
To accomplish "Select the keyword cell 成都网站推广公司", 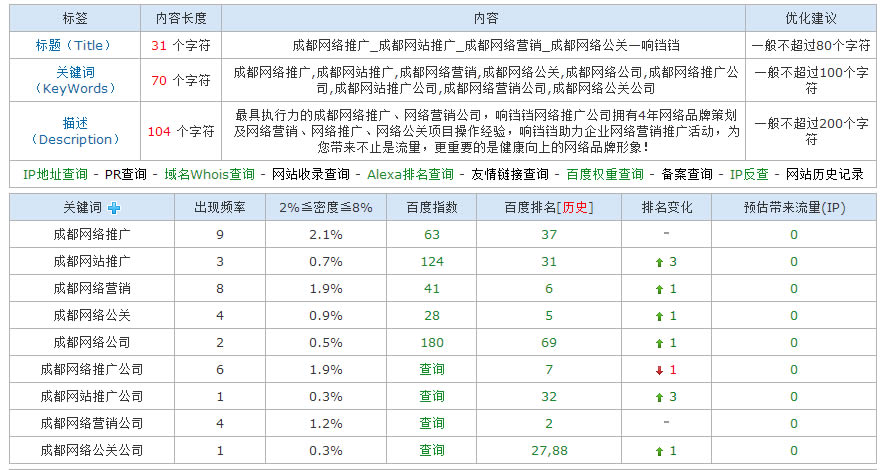I will (x=92, y=396).
